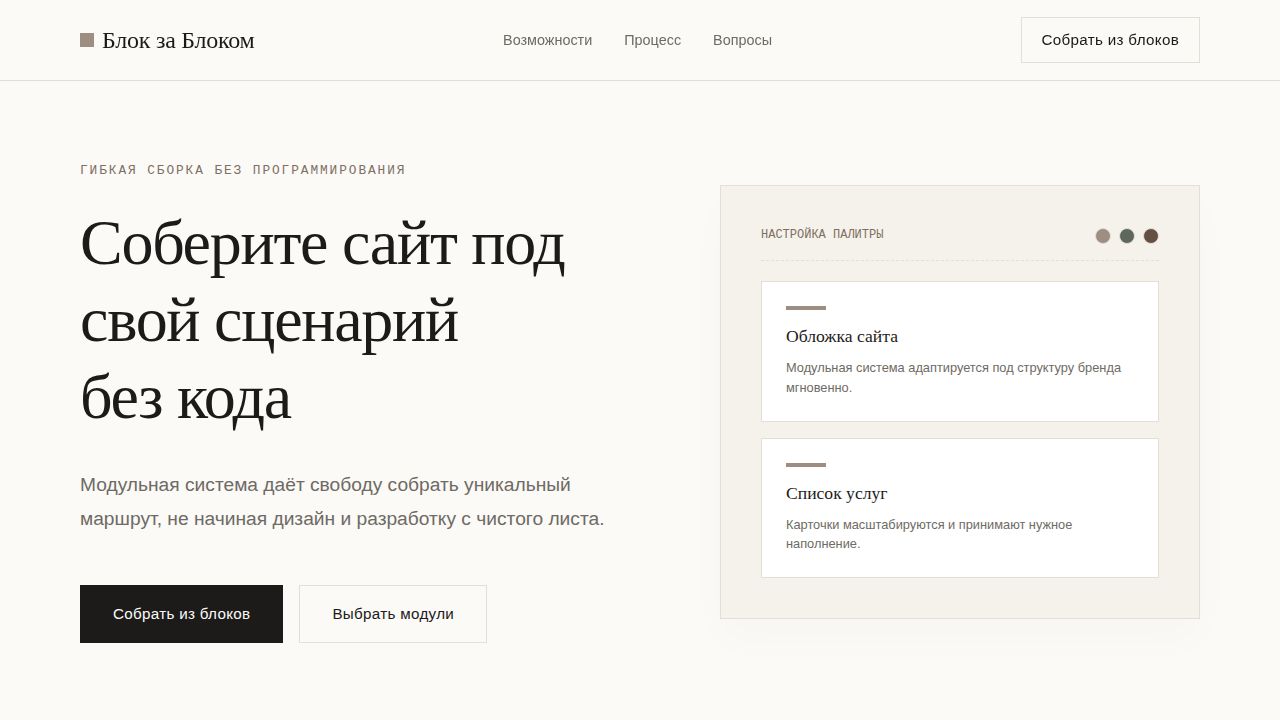Screen dimensions: 1280x720
Task: Click paragraph starting Модульная система даёт свободу
Action: pos(342,502)
